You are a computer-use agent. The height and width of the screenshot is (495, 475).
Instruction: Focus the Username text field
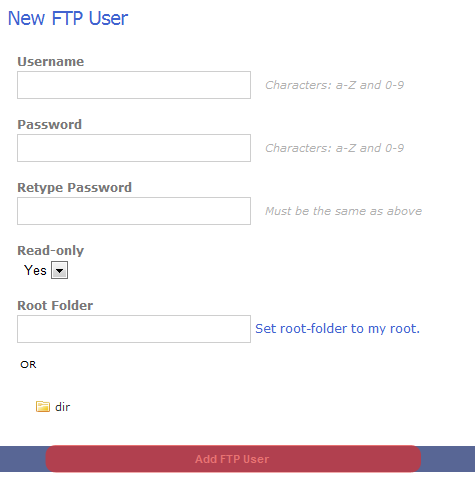tap(134, 85)
